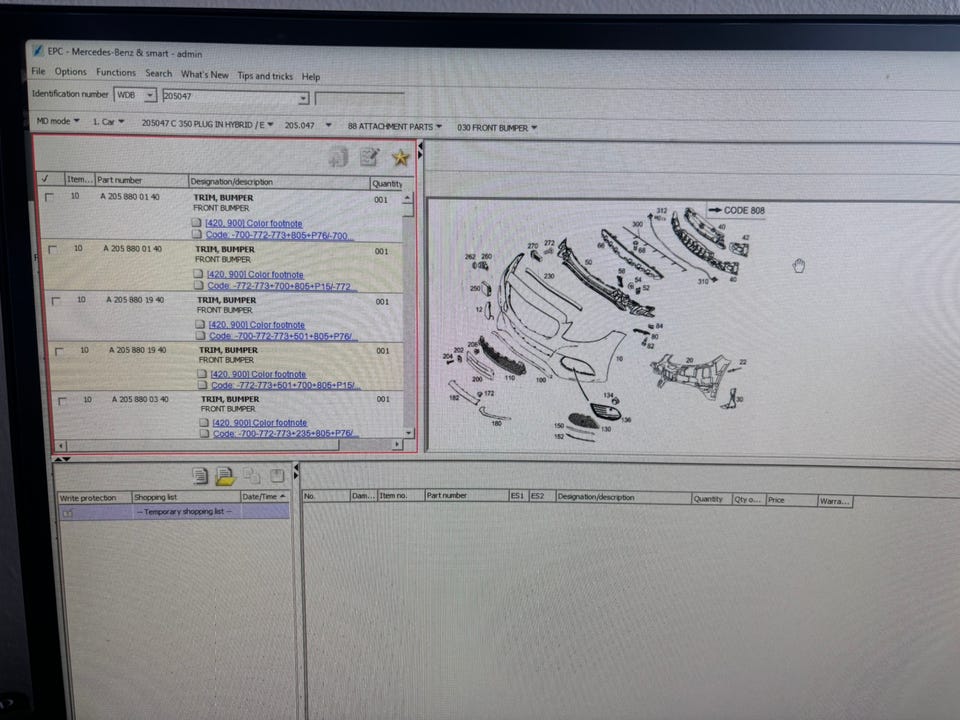Collapse parts list panel using splitter arrows beside star
960x720 pixels.
tap(420, 151)
